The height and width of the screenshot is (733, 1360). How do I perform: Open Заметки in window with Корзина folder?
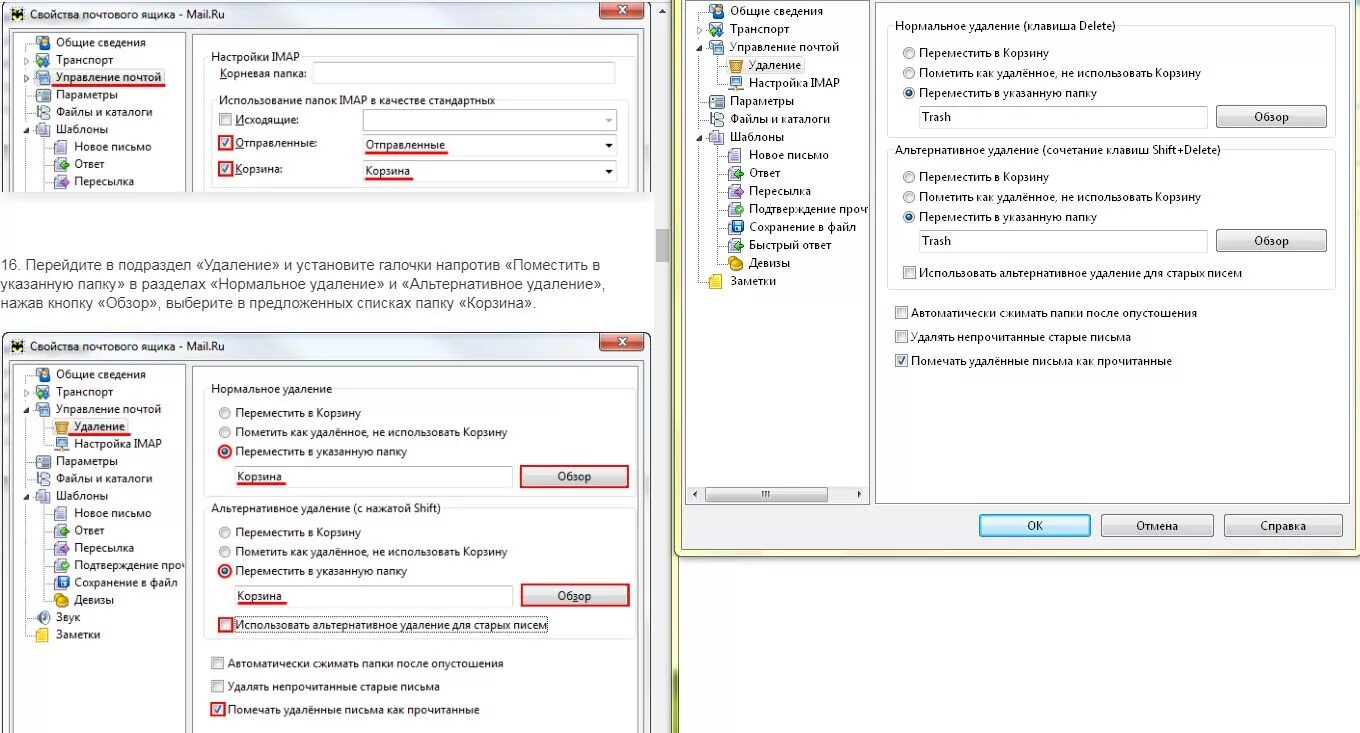(x=78, y=634)
